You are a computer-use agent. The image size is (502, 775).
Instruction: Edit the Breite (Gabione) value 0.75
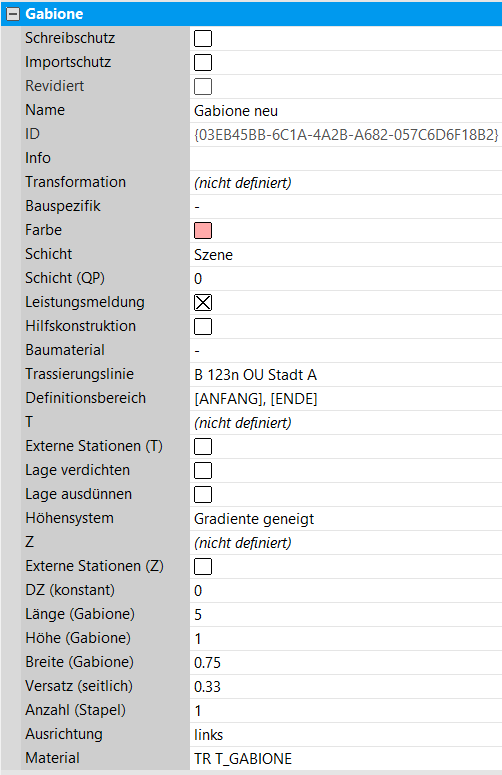tap(346, 662)
